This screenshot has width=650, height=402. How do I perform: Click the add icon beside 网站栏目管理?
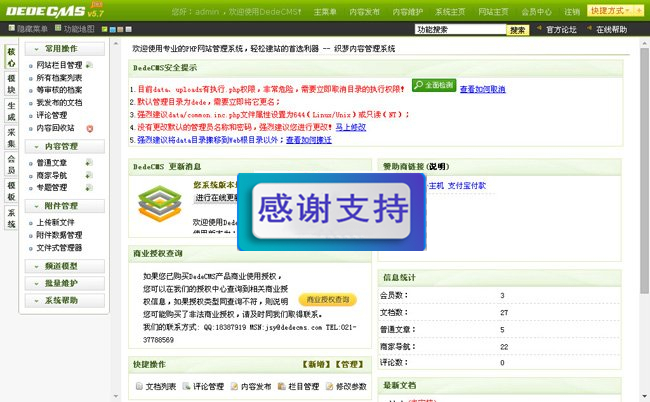[x=89, y=65]
